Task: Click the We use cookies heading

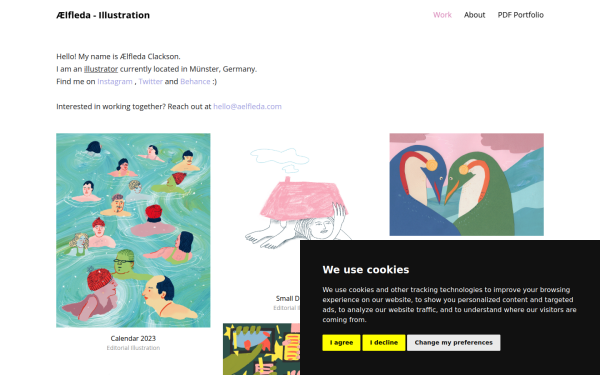Action: point(366,269)
